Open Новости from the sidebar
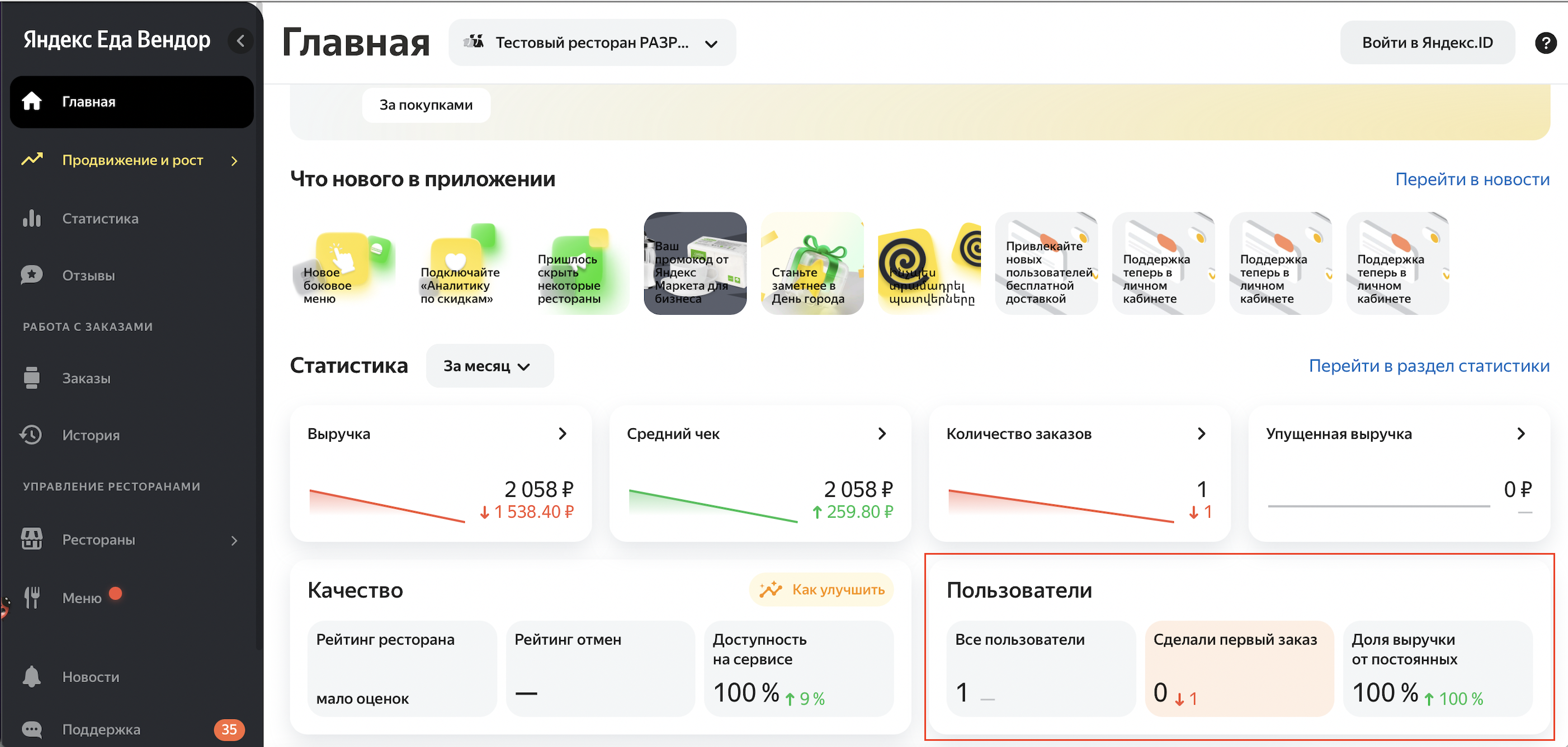 tap(131, 677)
